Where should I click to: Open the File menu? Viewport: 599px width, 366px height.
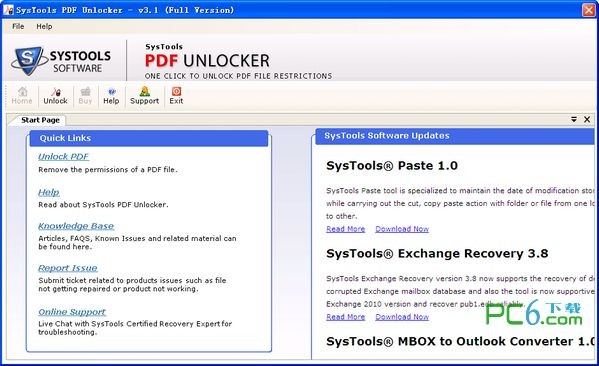tap(18, 26)
